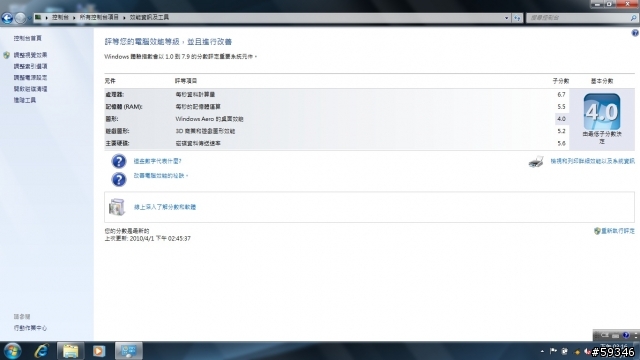Open 調整視覺效果 in the left pane

[x=30, y=55]
